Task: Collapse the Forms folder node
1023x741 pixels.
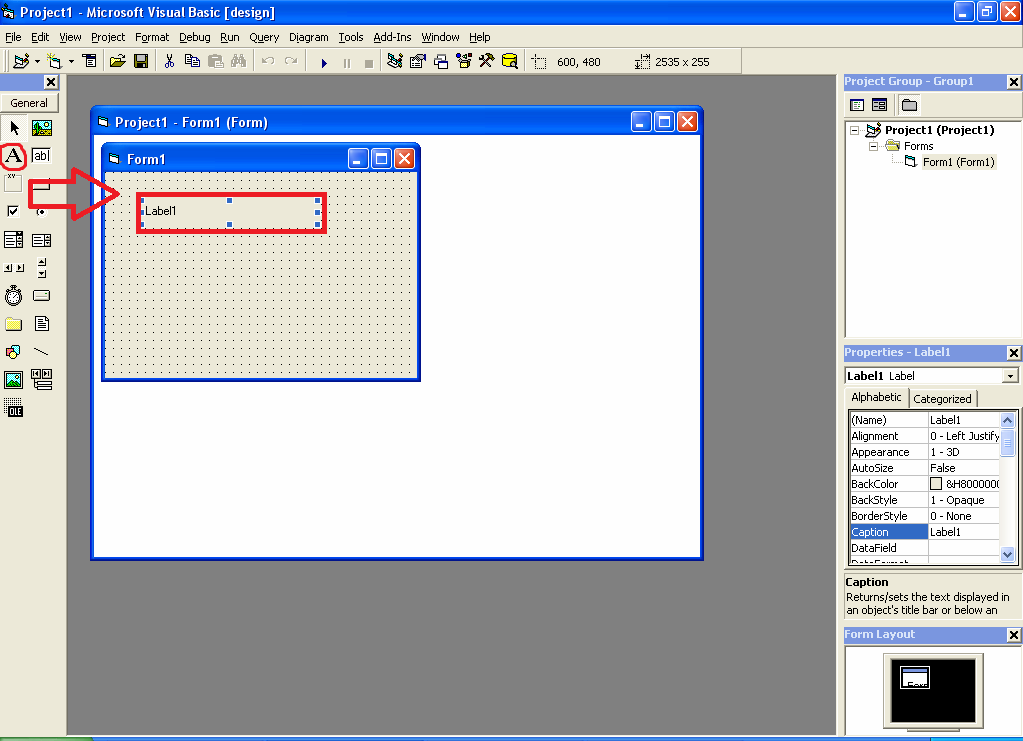Action: (x=873, y=146)
